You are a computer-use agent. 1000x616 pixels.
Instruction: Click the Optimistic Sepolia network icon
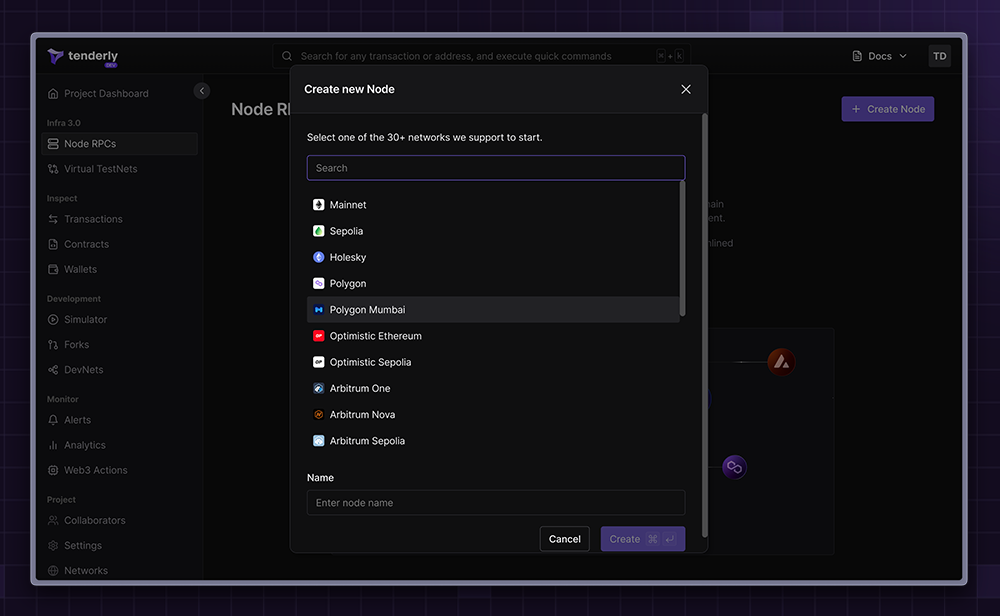click(319, 362)
